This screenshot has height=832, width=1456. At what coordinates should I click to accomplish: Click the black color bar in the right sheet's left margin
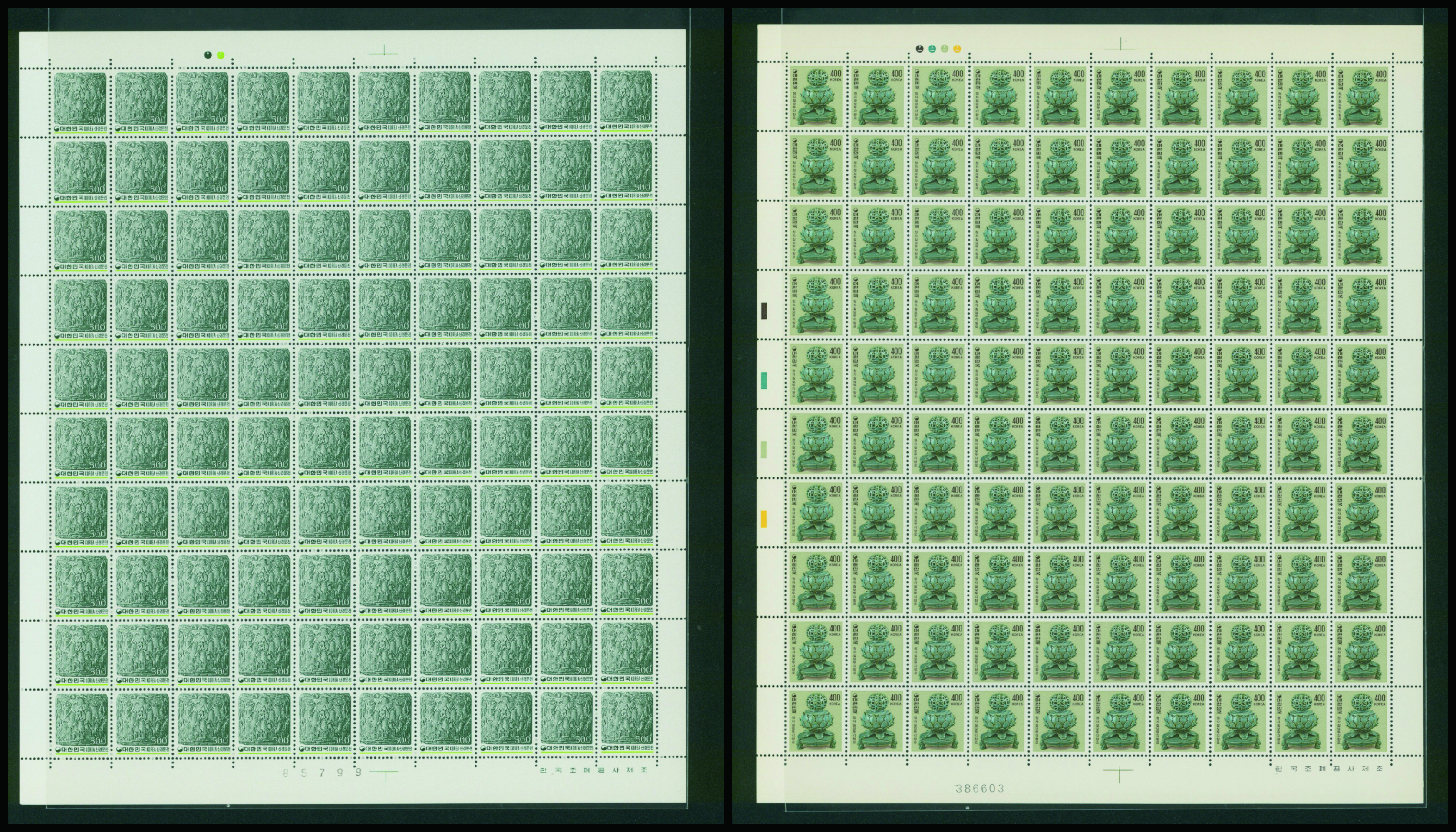click(763, 311)
